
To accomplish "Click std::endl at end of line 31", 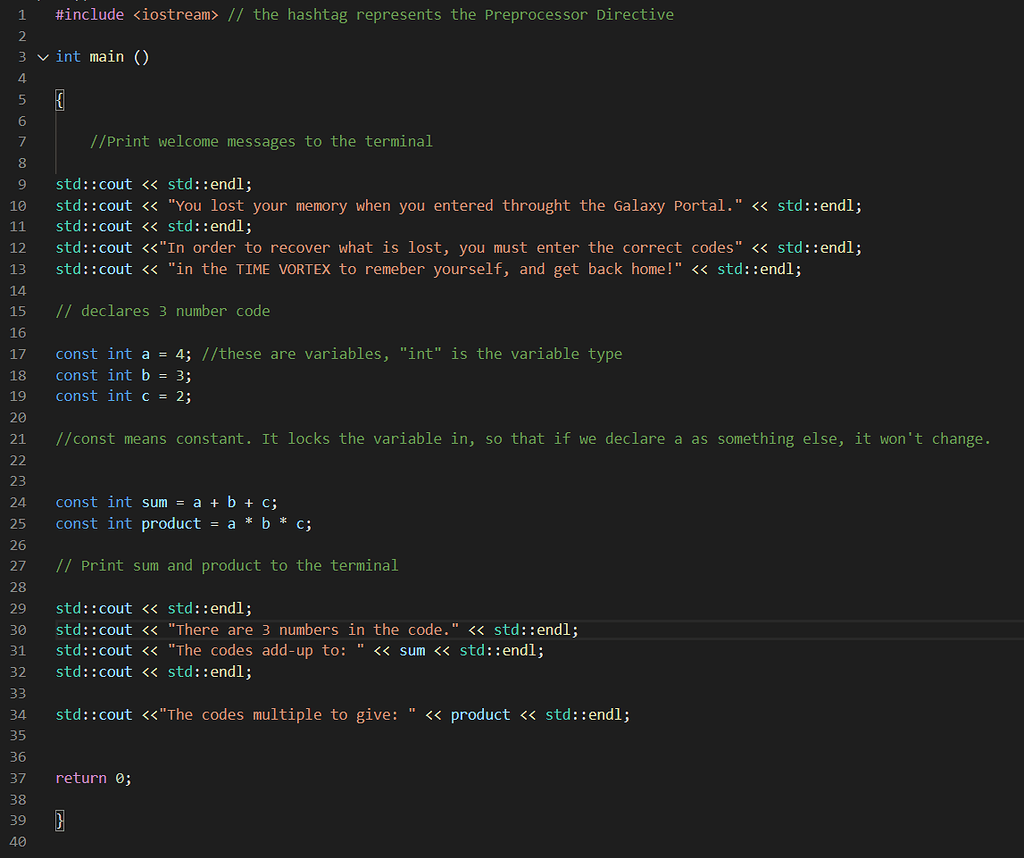I will click(x=500, y=650).
